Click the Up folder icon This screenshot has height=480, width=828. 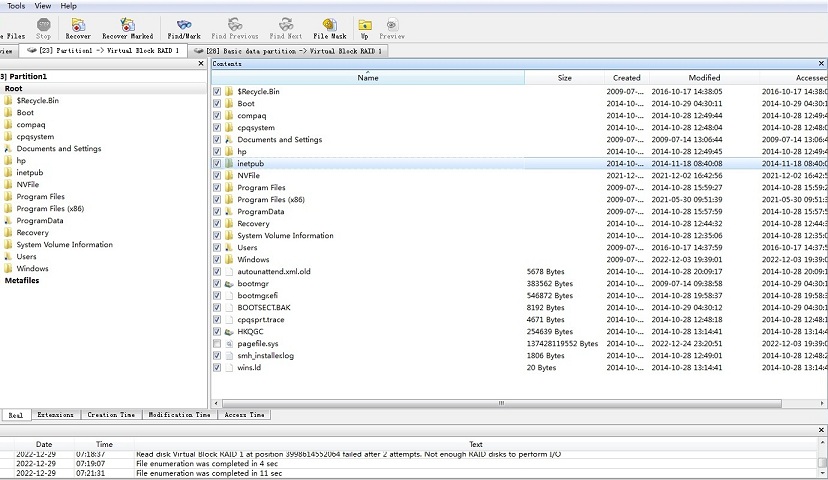pos(365,24)
